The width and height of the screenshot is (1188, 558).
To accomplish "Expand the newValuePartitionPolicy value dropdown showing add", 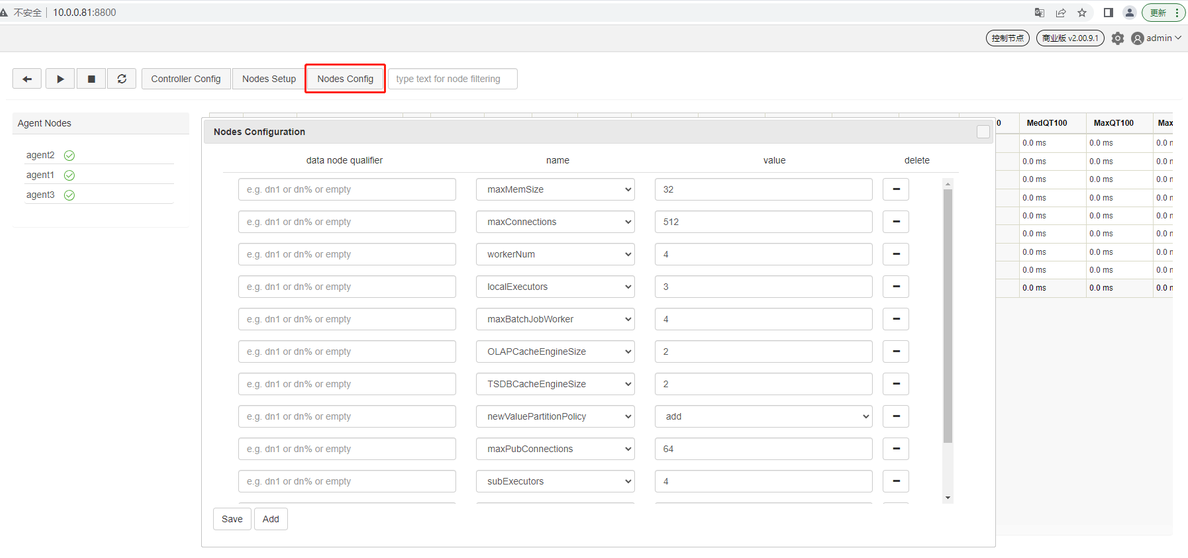I will pyautogui.click(x=763, y=417).
